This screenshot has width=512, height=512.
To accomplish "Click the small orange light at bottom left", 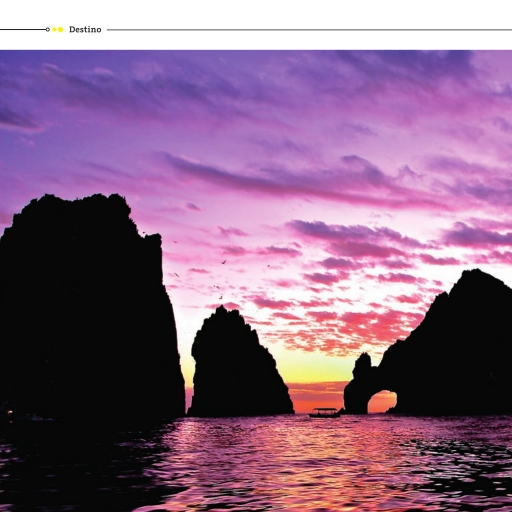I will (x=10, y=413).
